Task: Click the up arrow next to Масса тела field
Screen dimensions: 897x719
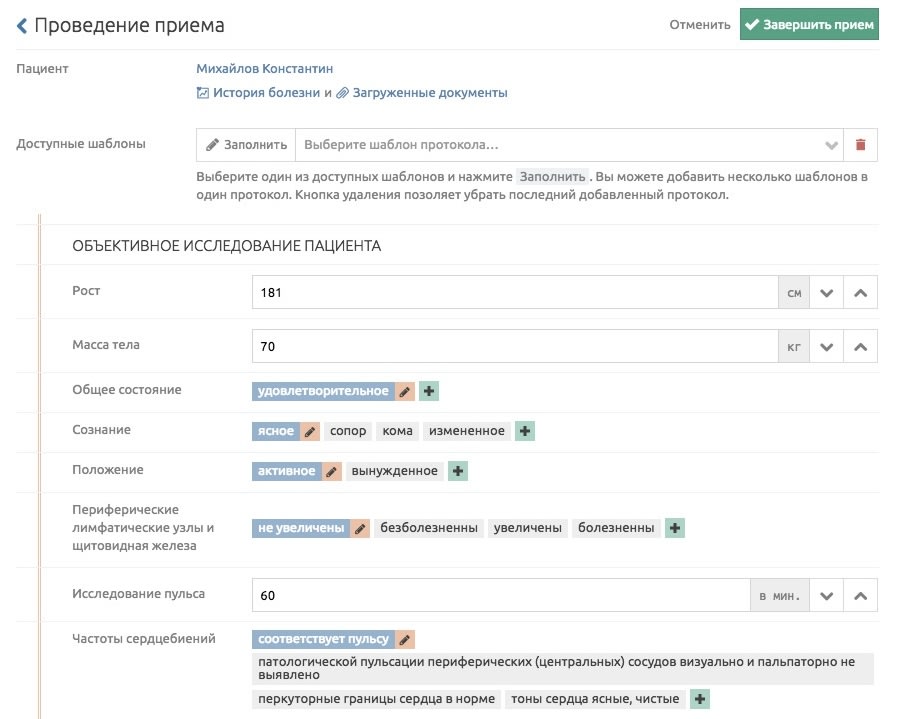Action: coord(860,343)
